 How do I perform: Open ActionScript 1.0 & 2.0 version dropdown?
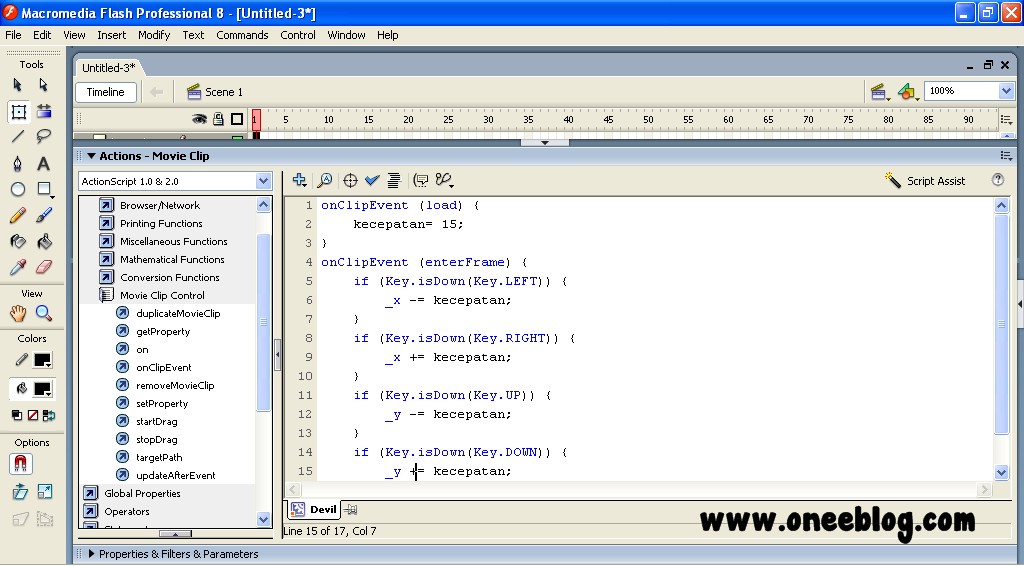(x=263, y=181)
